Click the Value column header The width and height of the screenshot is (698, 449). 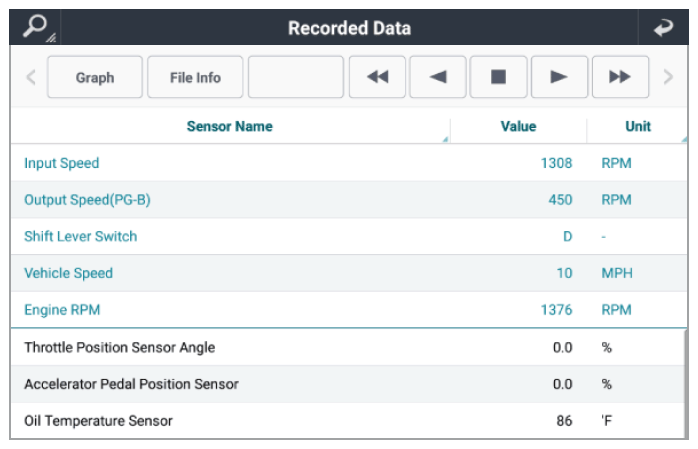tap(518, 126)
